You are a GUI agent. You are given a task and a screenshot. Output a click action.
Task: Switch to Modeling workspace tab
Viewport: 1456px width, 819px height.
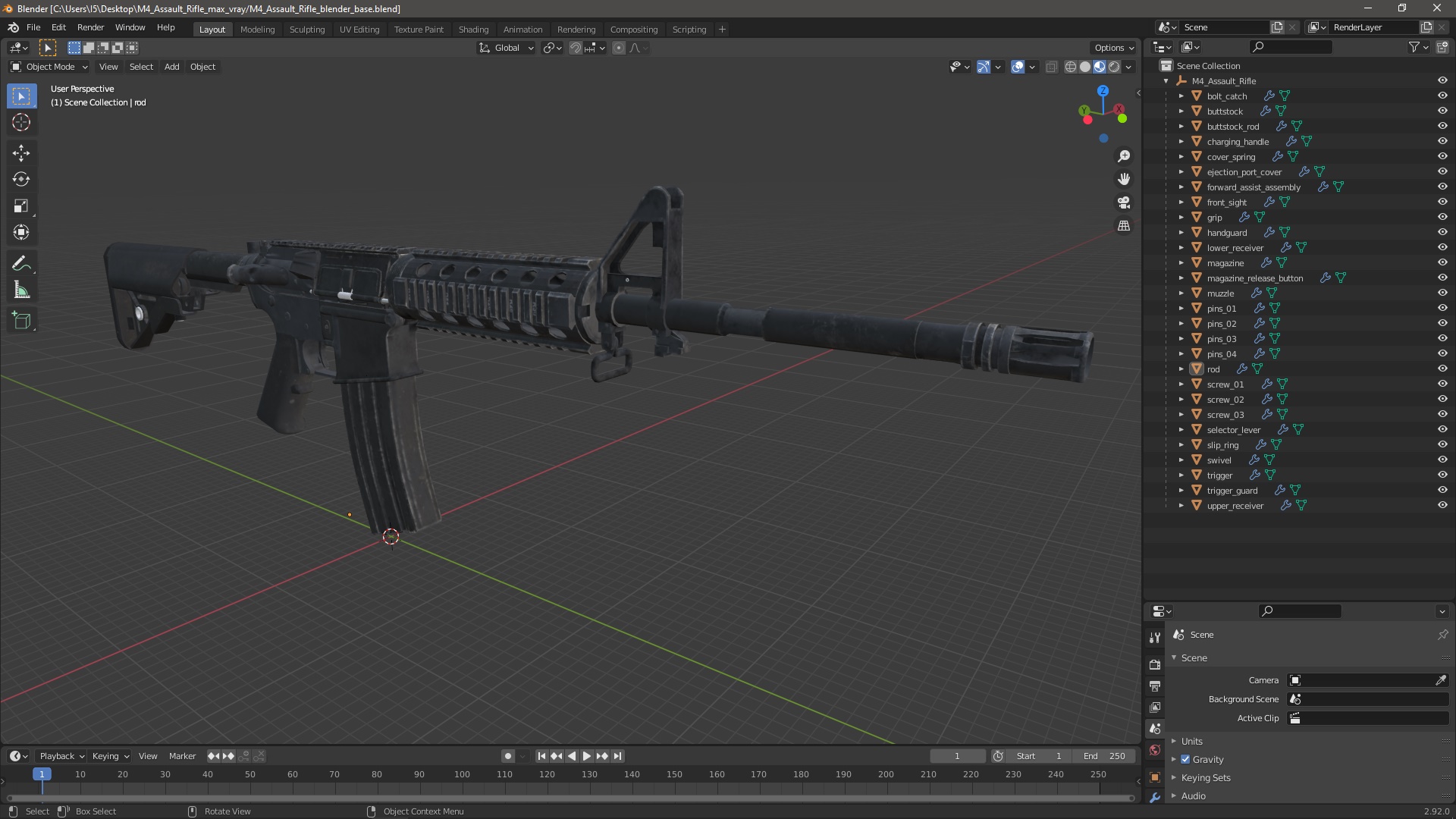coord(257,30)
